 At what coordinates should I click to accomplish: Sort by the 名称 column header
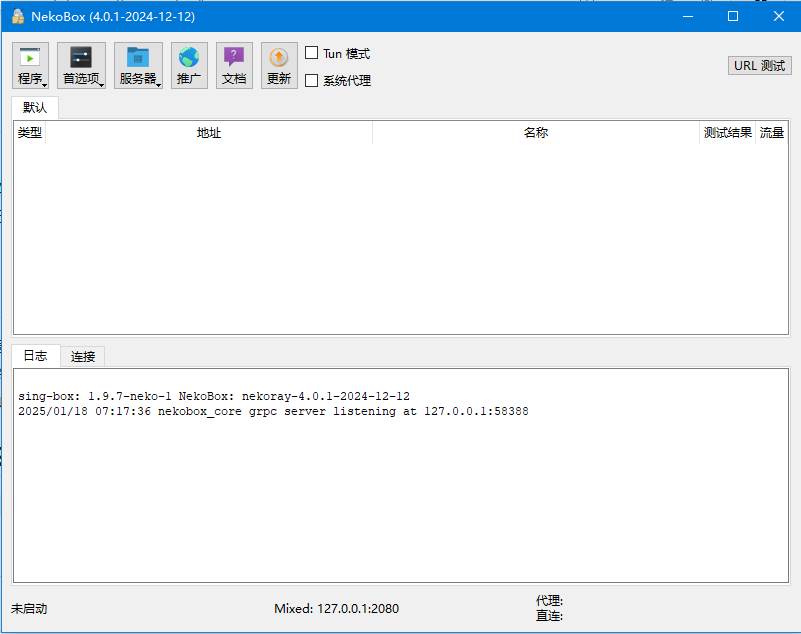click(x=536, y=133)
